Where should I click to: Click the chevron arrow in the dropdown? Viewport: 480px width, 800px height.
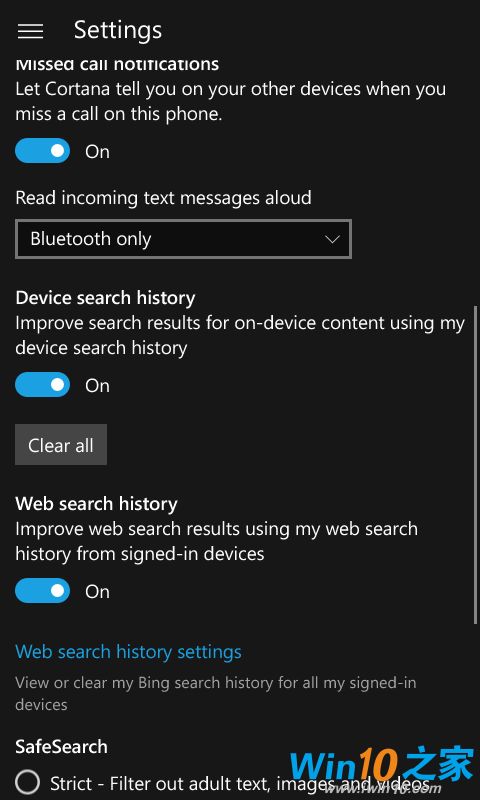[x=332, y=239]
